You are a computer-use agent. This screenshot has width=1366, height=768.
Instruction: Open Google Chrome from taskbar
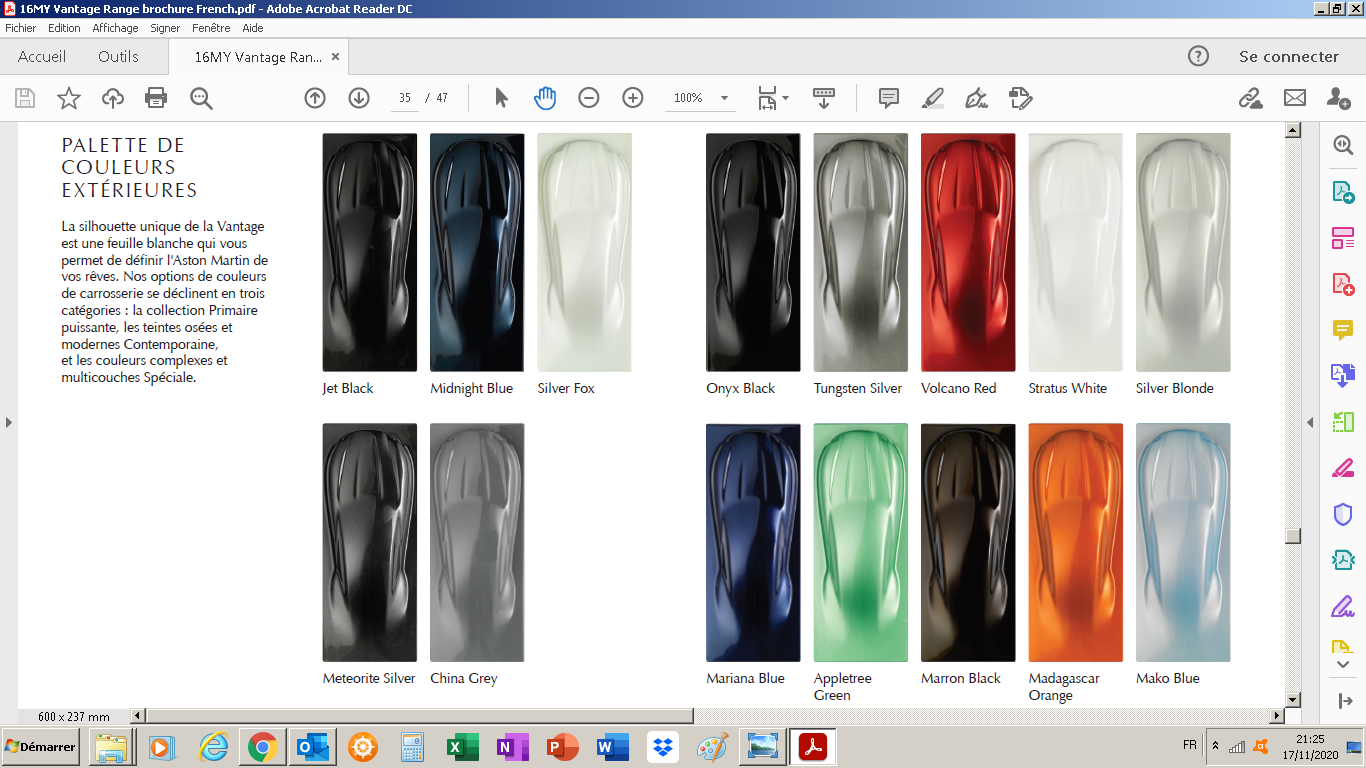pyautogui.click(x=262, y=747)
